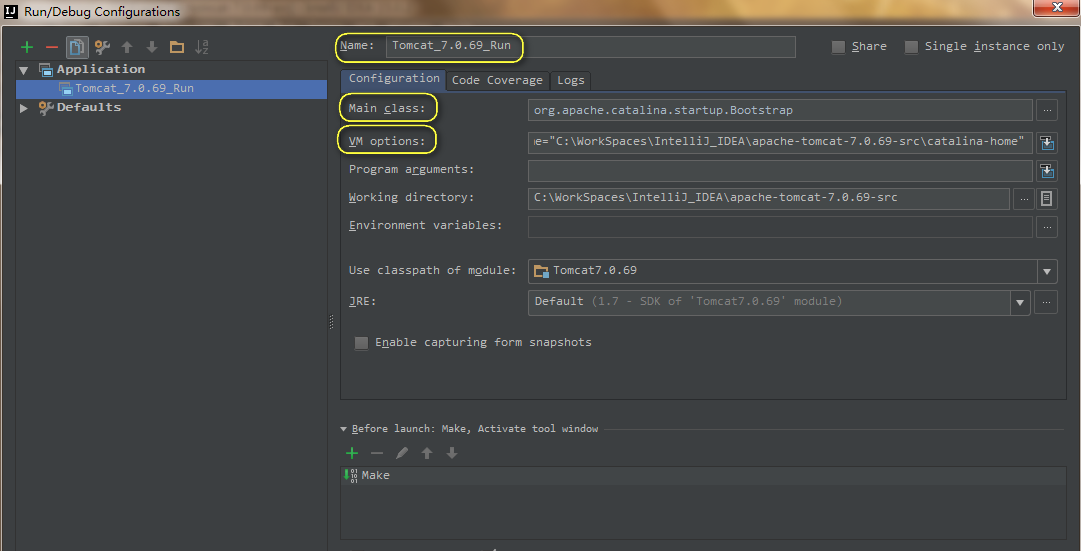
Task: Click the panel splitter drag handle
Action: (332, 321)
